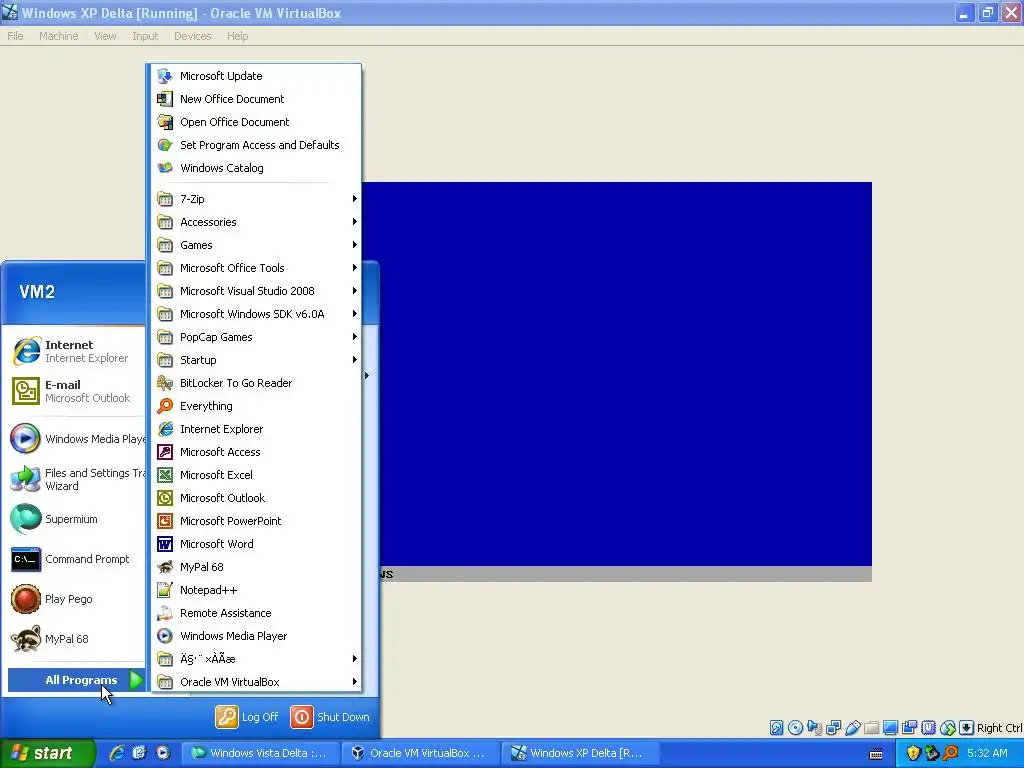This screenshot has height=768, width=1024.
Task: Expand the Startup folder
Action: point(256,360)
